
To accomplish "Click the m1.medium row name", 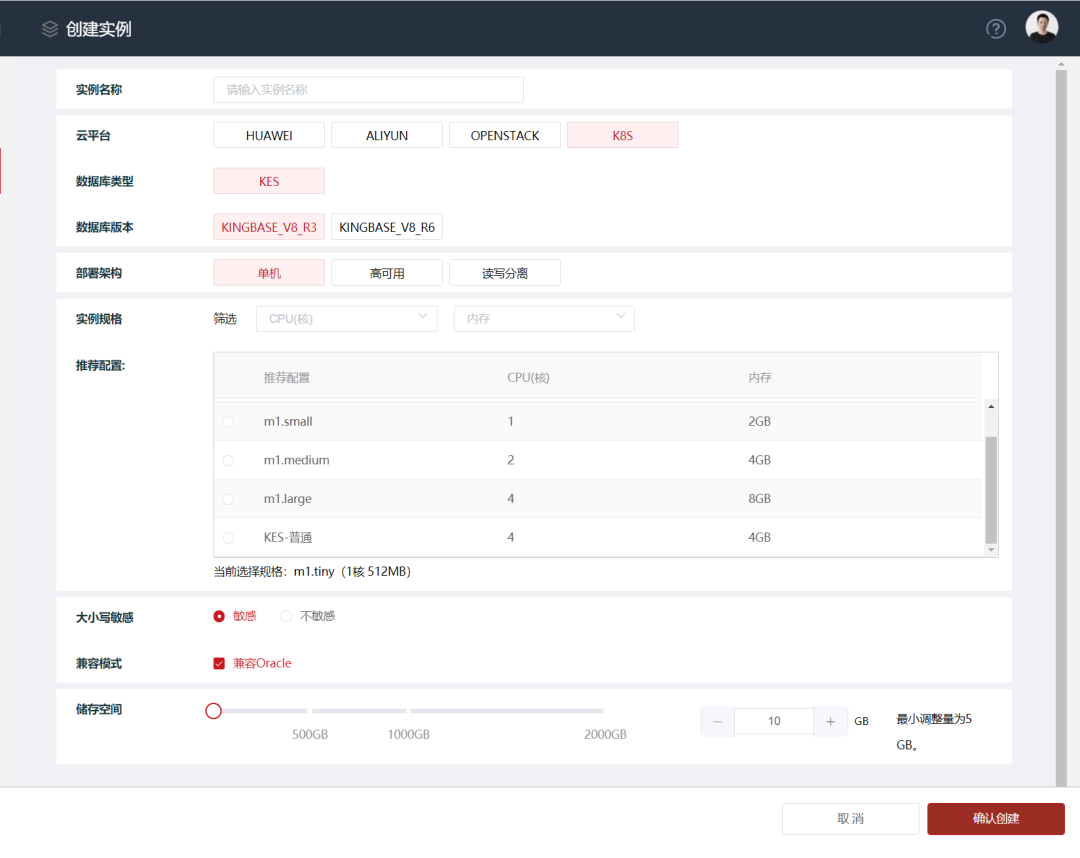I will (296, 460).
